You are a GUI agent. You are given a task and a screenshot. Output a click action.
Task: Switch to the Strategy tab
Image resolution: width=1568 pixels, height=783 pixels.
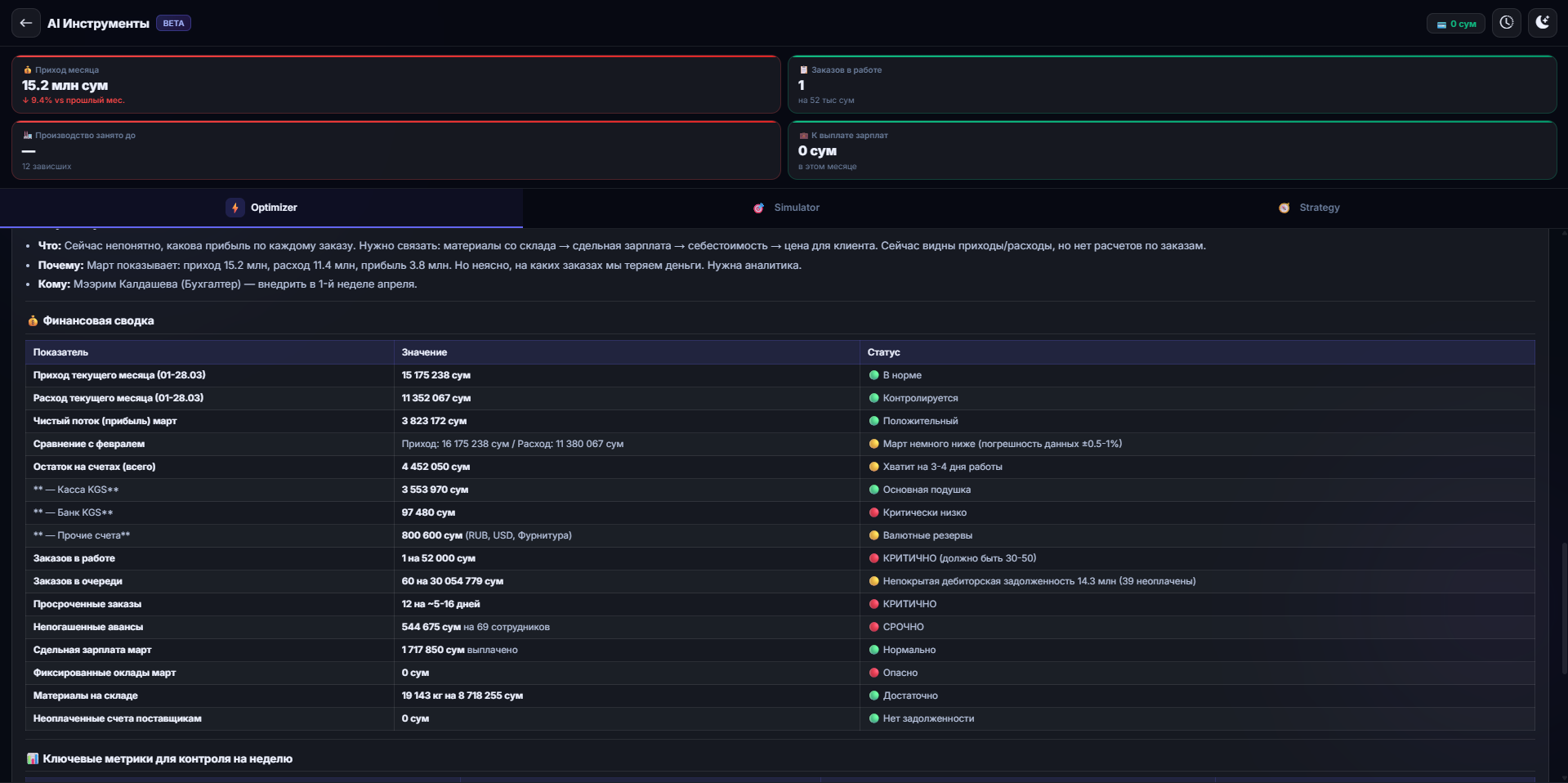pos(1307,208)
